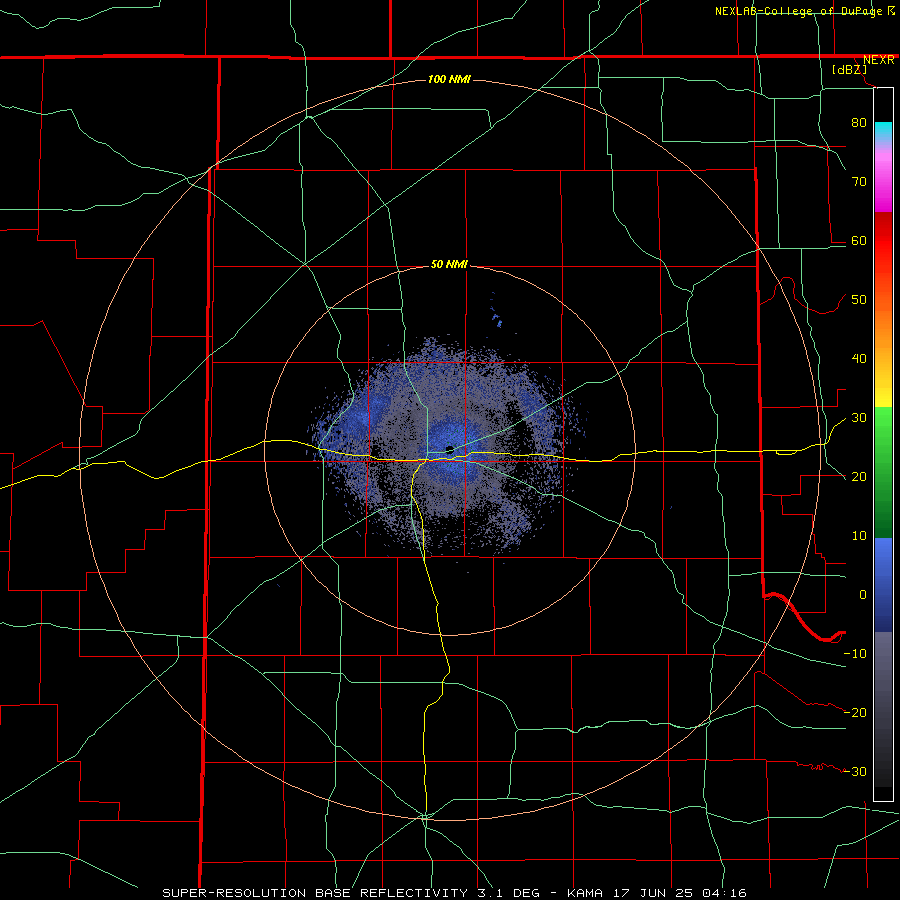Select the 50 value on the dBZ scale
900x900 pixels.
(859, 300)
